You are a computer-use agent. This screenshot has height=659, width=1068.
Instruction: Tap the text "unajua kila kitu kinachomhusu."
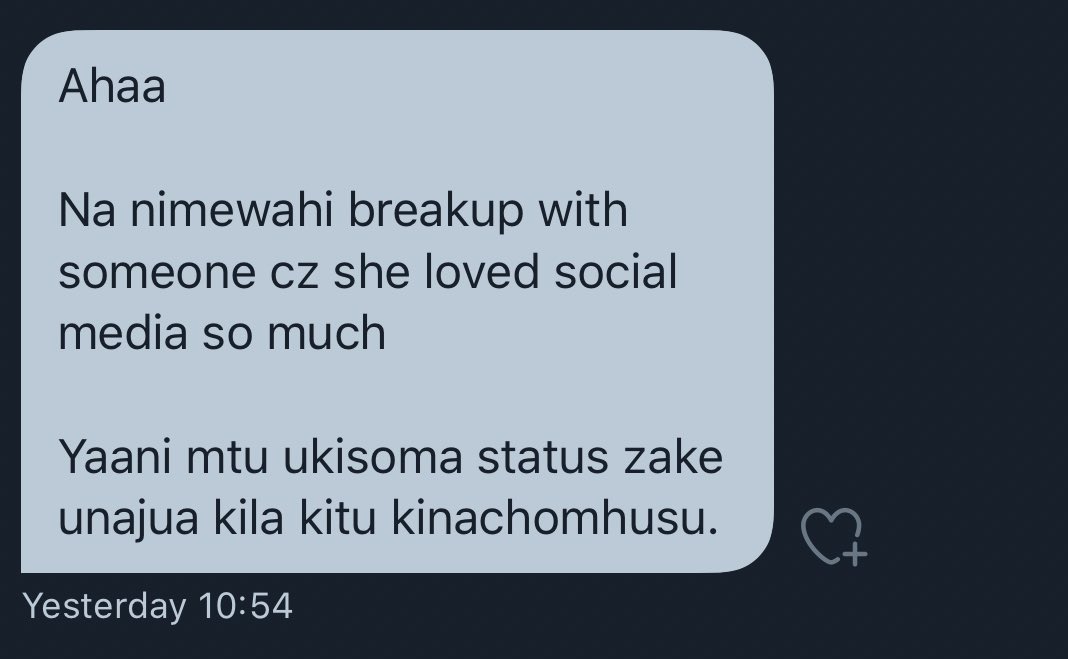point(388,519)
